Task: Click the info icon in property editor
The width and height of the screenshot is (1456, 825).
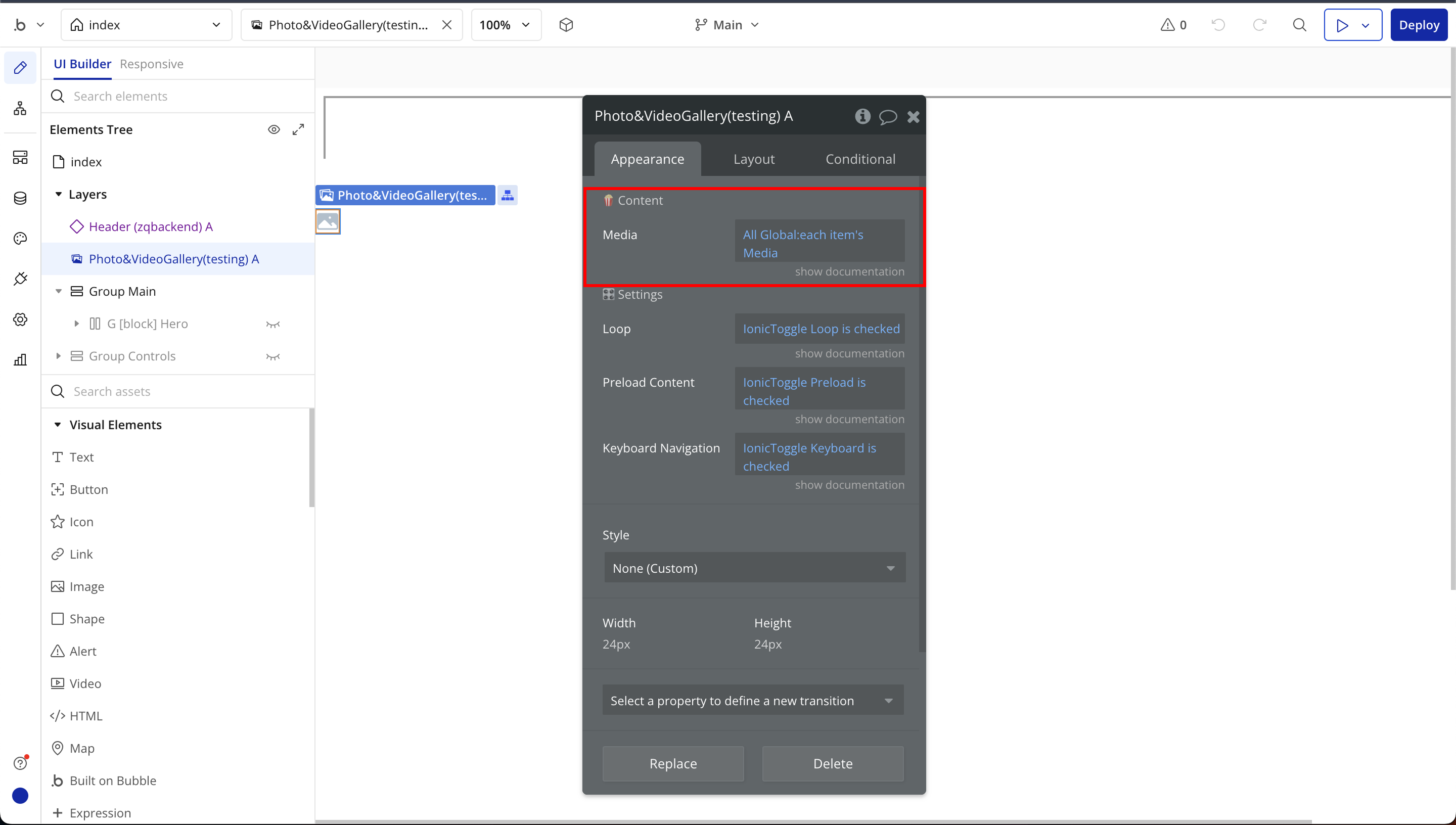Action: pos(862,116)
